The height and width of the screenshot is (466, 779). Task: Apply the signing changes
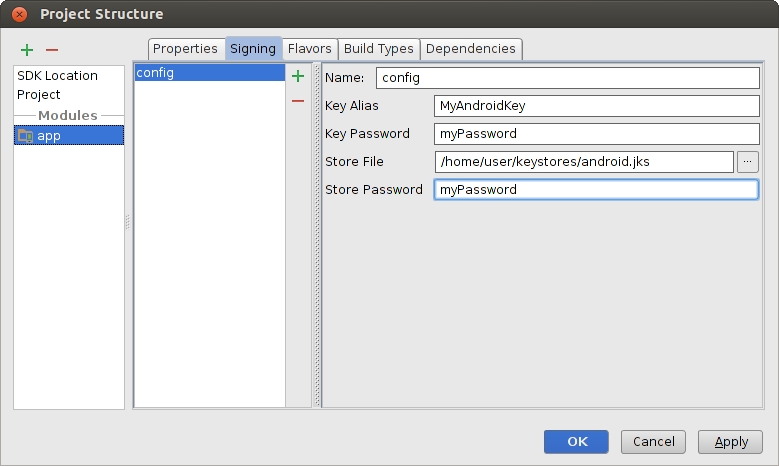731,441
